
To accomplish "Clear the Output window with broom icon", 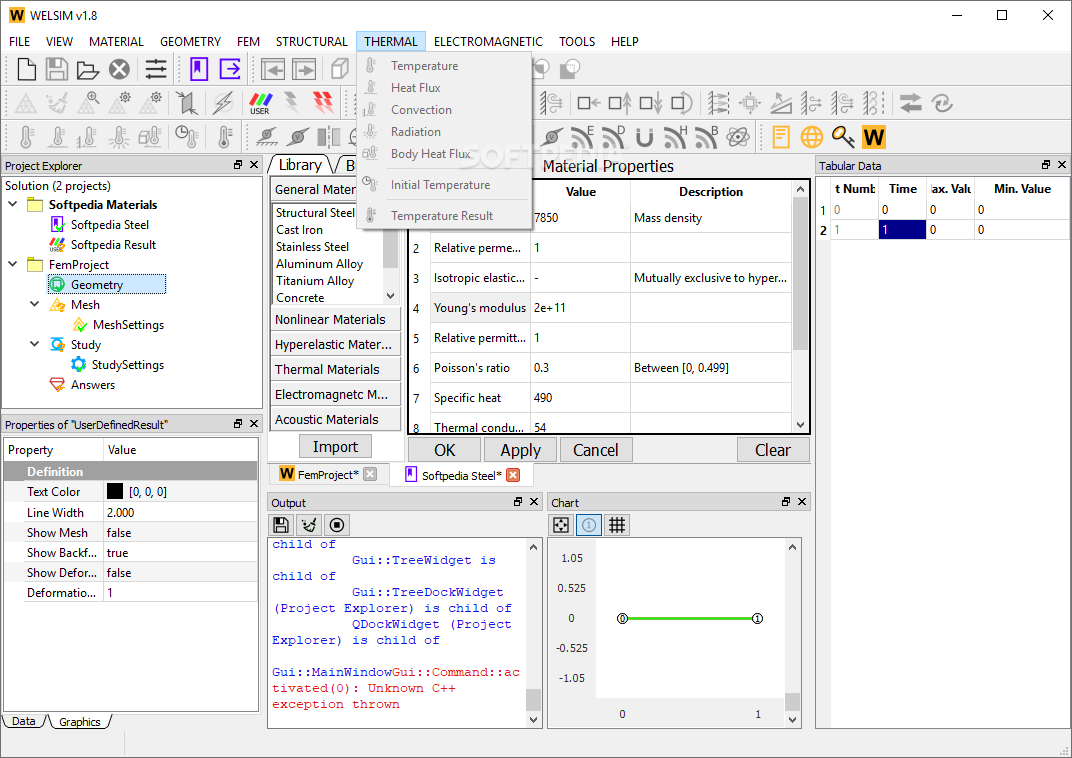I will [x=309, y=525].
